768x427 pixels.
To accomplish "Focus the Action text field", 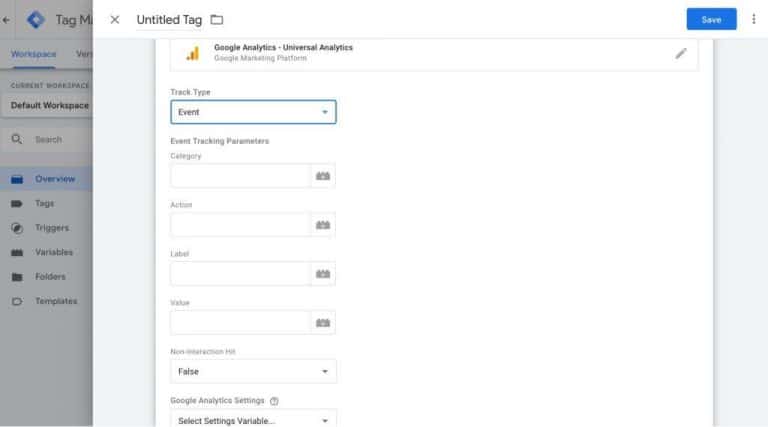I will (240, 225).
